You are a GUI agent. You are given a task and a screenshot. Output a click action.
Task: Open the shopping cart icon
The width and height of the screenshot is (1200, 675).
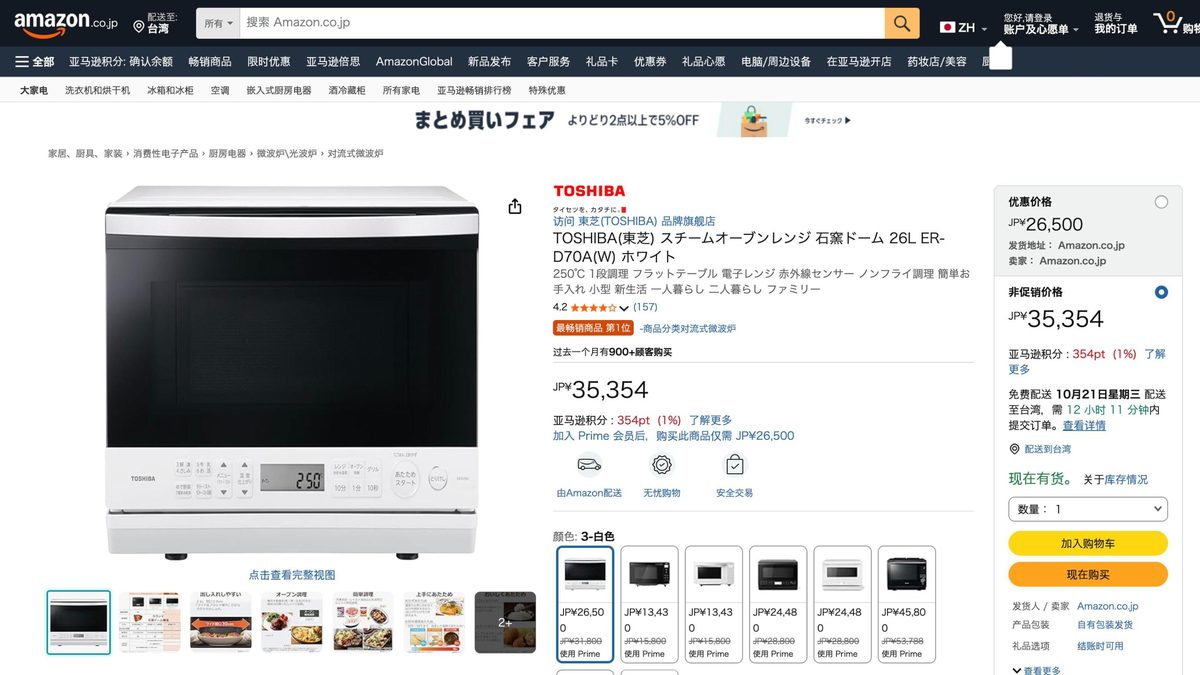pyautogui.click(x=1168, y=22)
